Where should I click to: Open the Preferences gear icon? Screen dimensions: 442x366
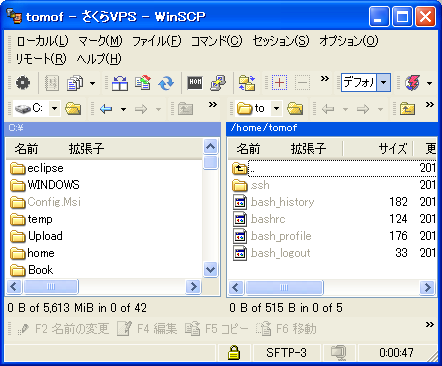click(23, 83)
